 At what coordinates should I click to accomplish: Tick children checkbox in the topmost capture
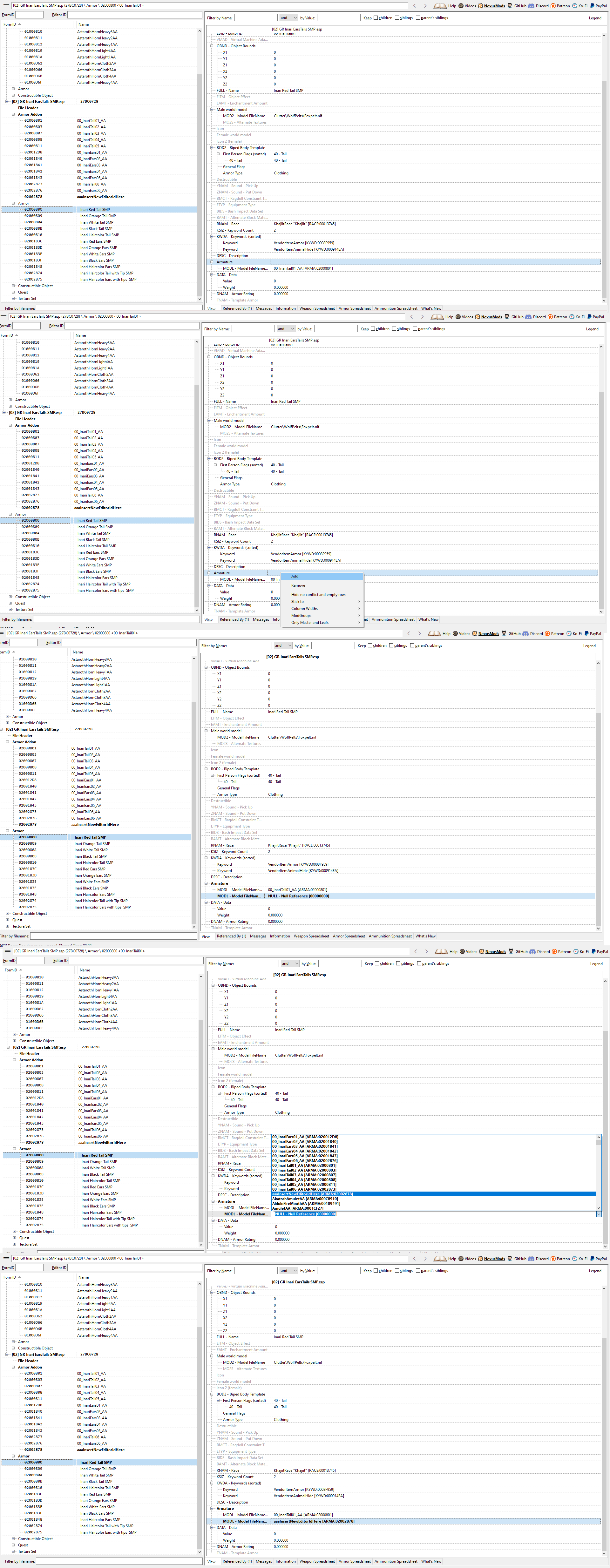pos(376,18)
